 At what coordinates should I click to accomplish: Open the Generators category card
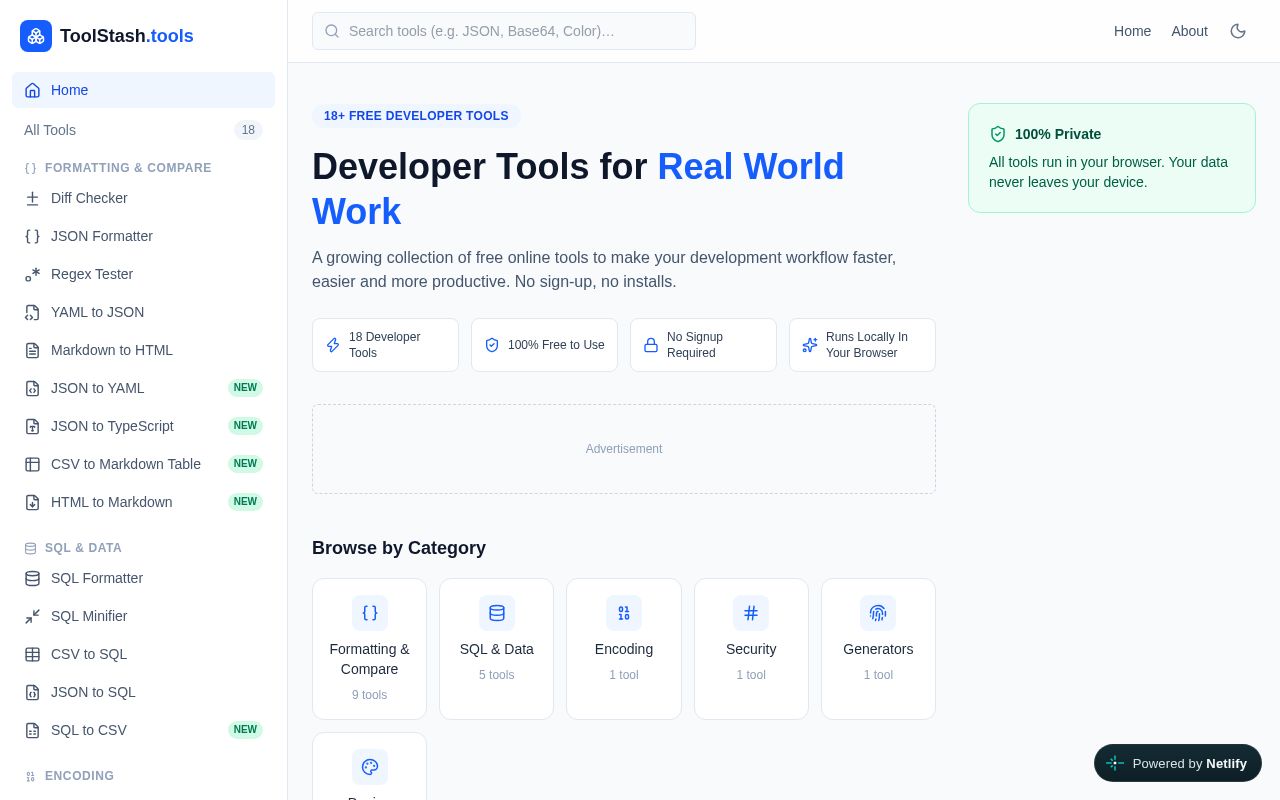click(878, 649)
